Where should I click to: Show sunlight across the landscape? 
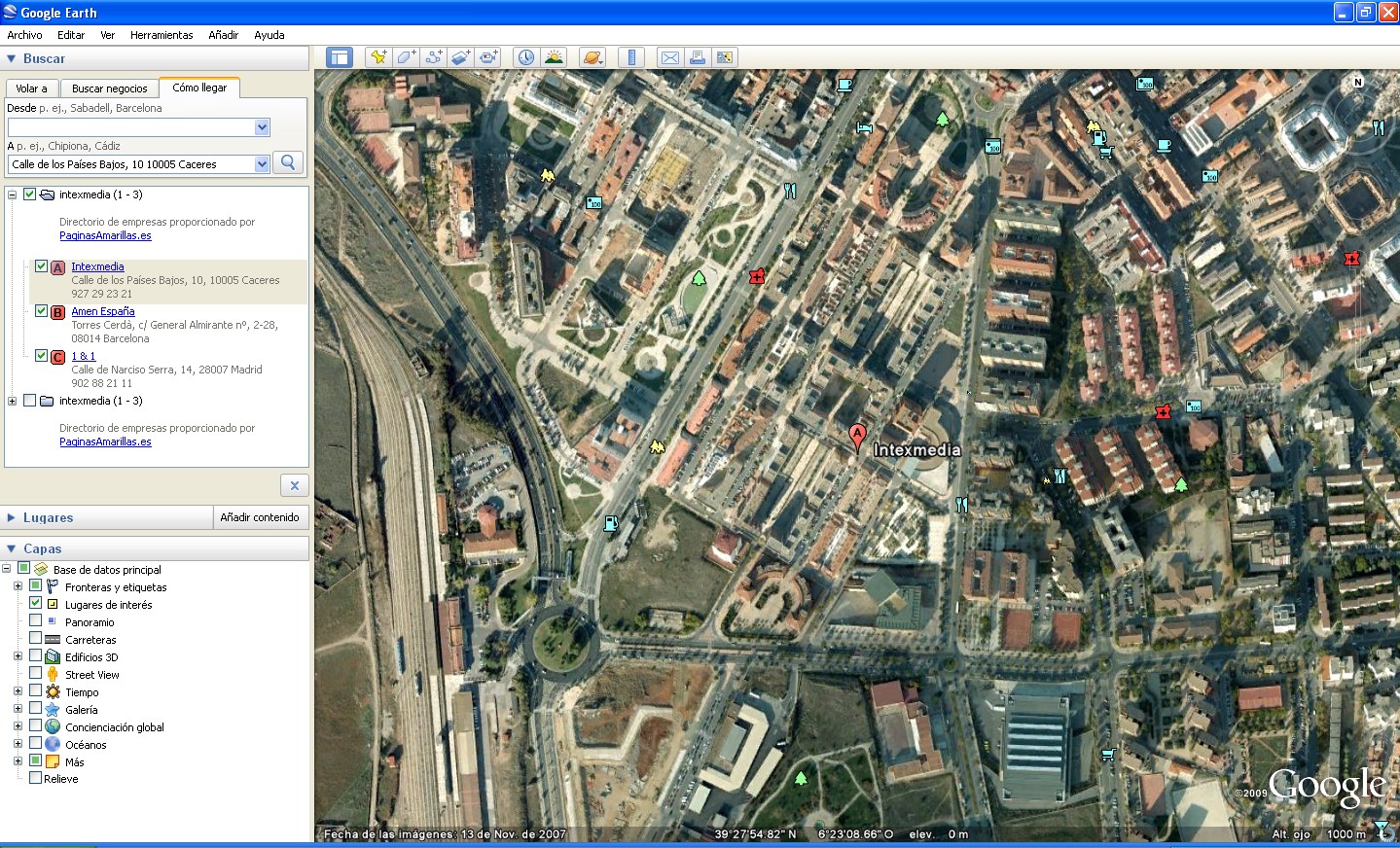click(x=554, y=57)
